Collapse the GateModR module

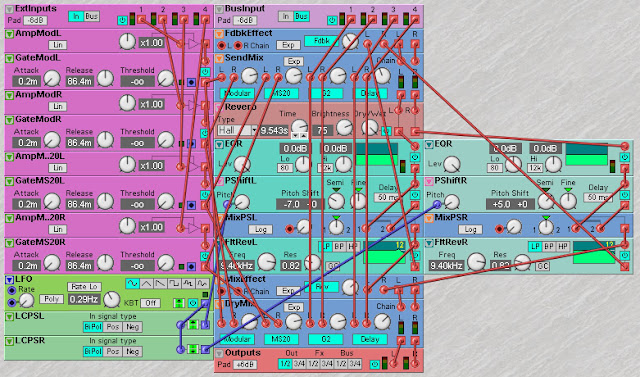(x=9, y=120)
